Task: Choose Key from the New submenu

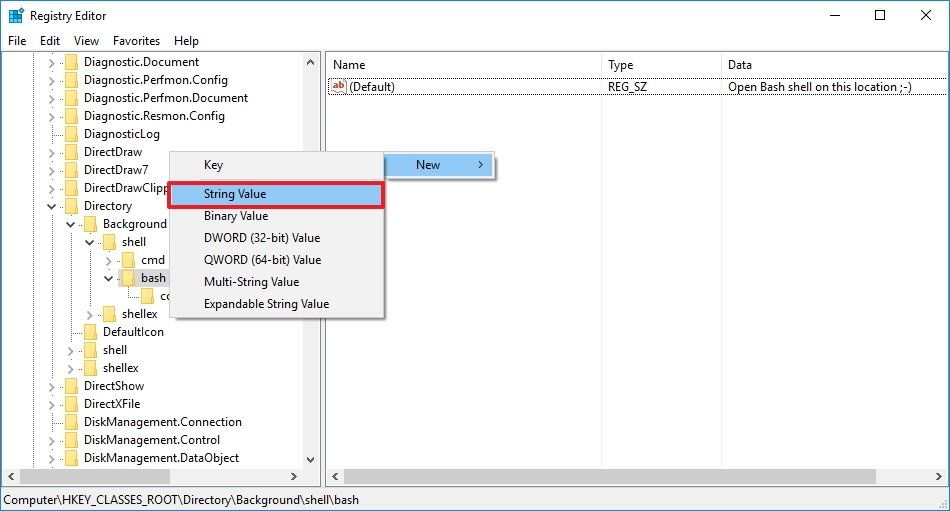Action: [x=276, y=165]
